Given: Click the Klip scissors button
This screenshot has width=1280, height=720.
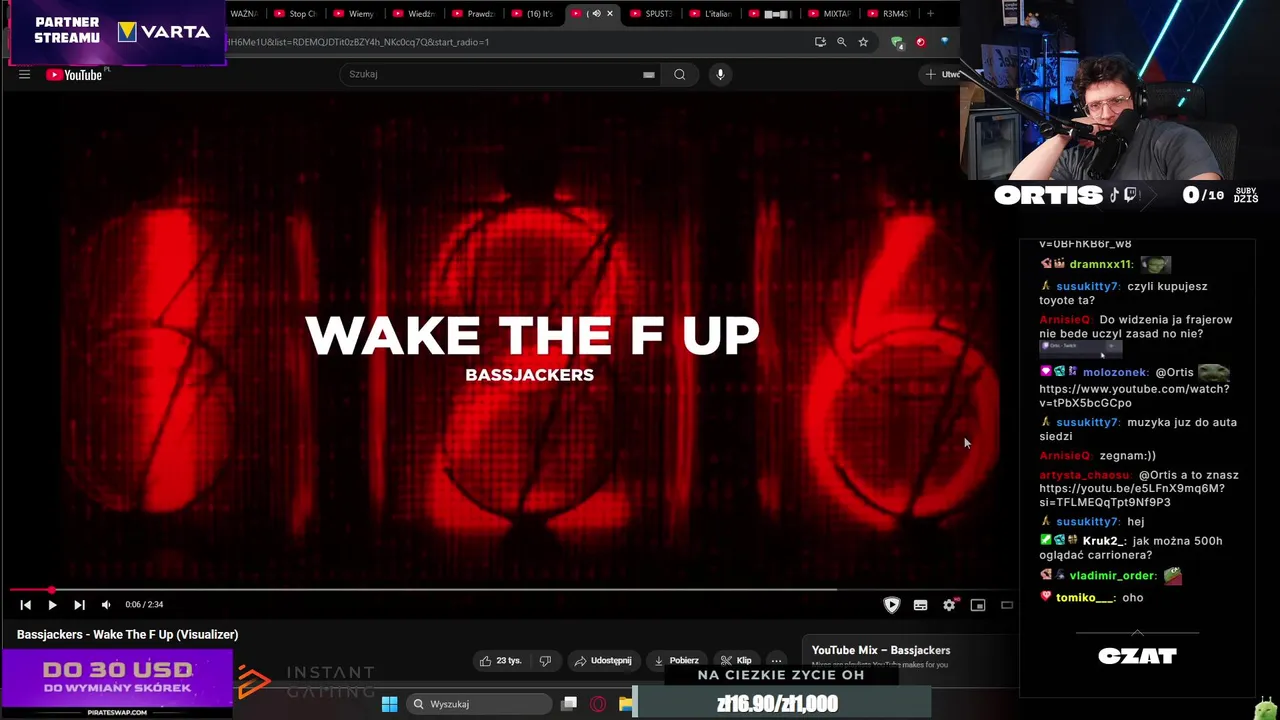Looking at the screenshot, I should [x=737, y=660].
